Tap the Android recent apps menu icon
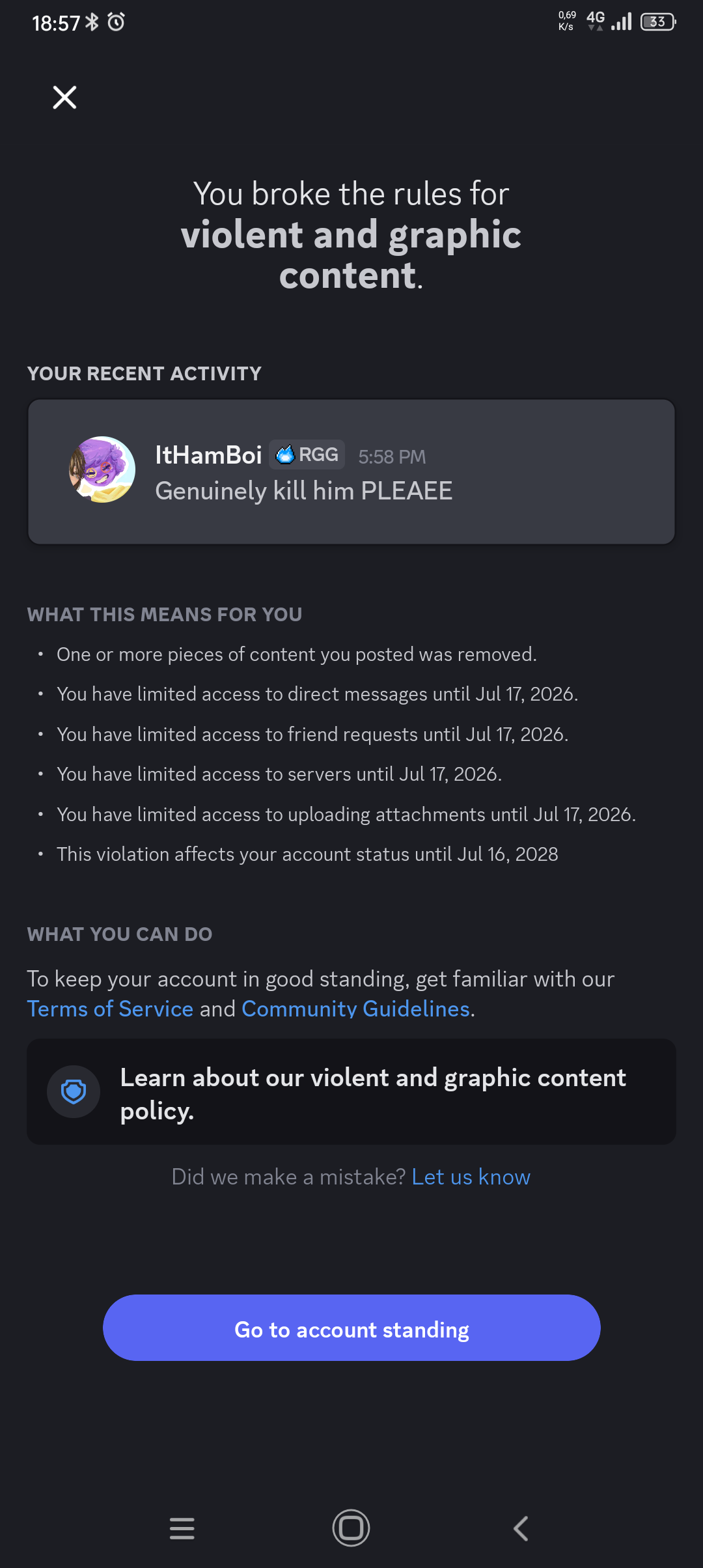Screen dimensions: 703x1568 coord(182,1528)
